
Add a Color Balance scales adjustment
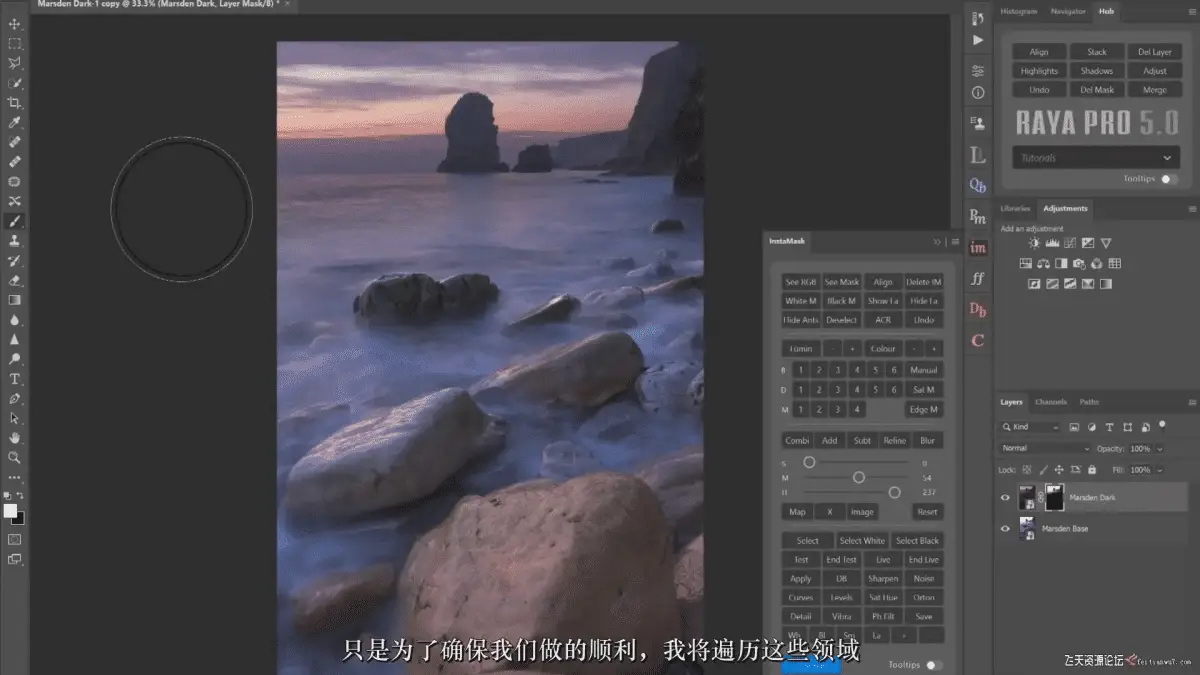tap(1043, 264)
